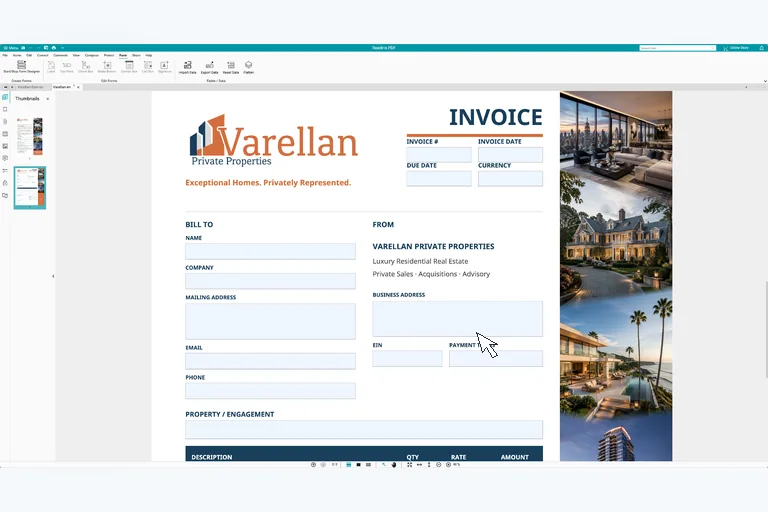The height and width of the screenshot is (512, 768).
Task: Select the List Box form tool
Action: [148, 67]
